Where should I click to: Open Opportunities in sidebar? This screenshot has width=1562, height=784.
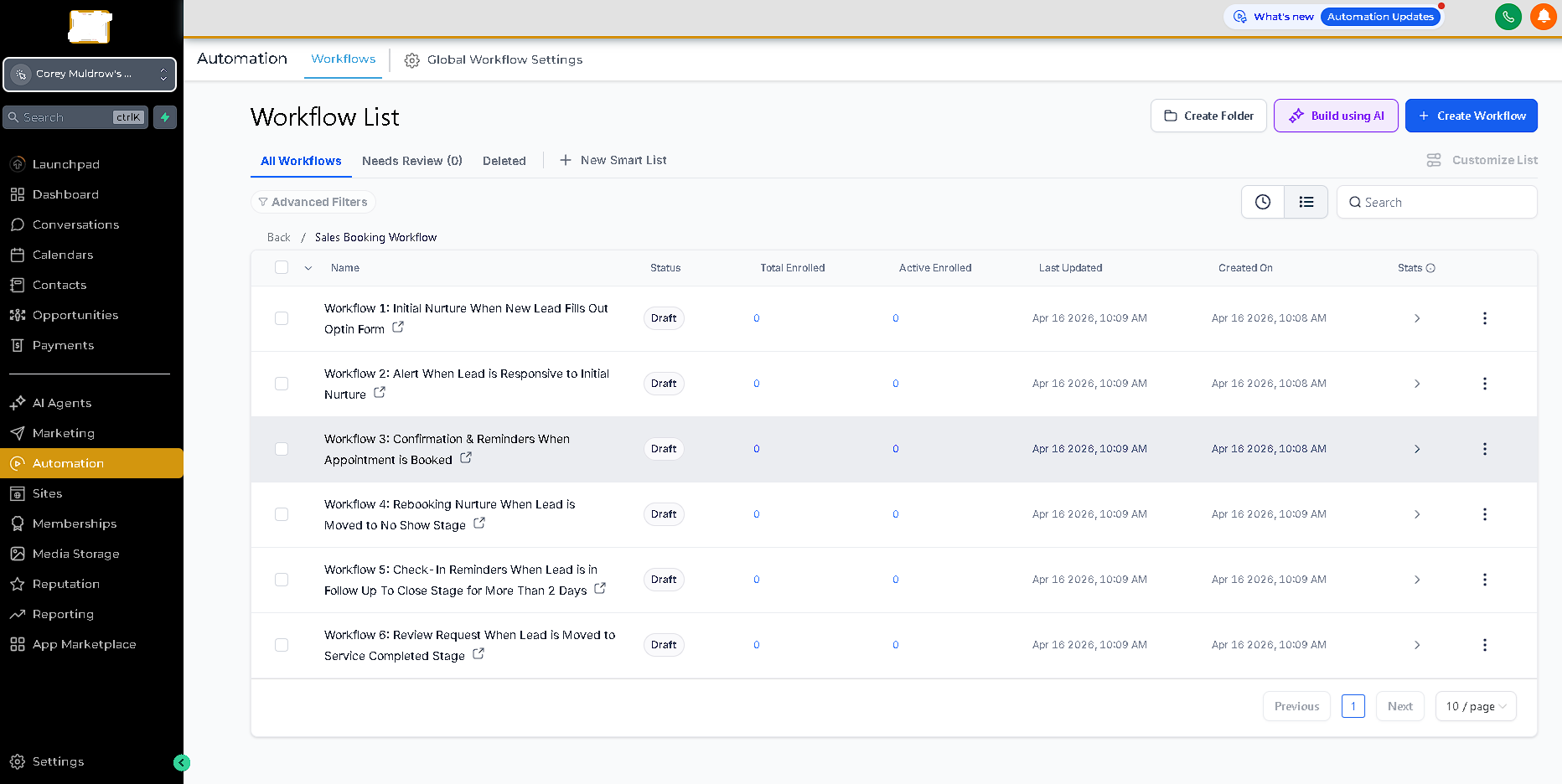91,315
